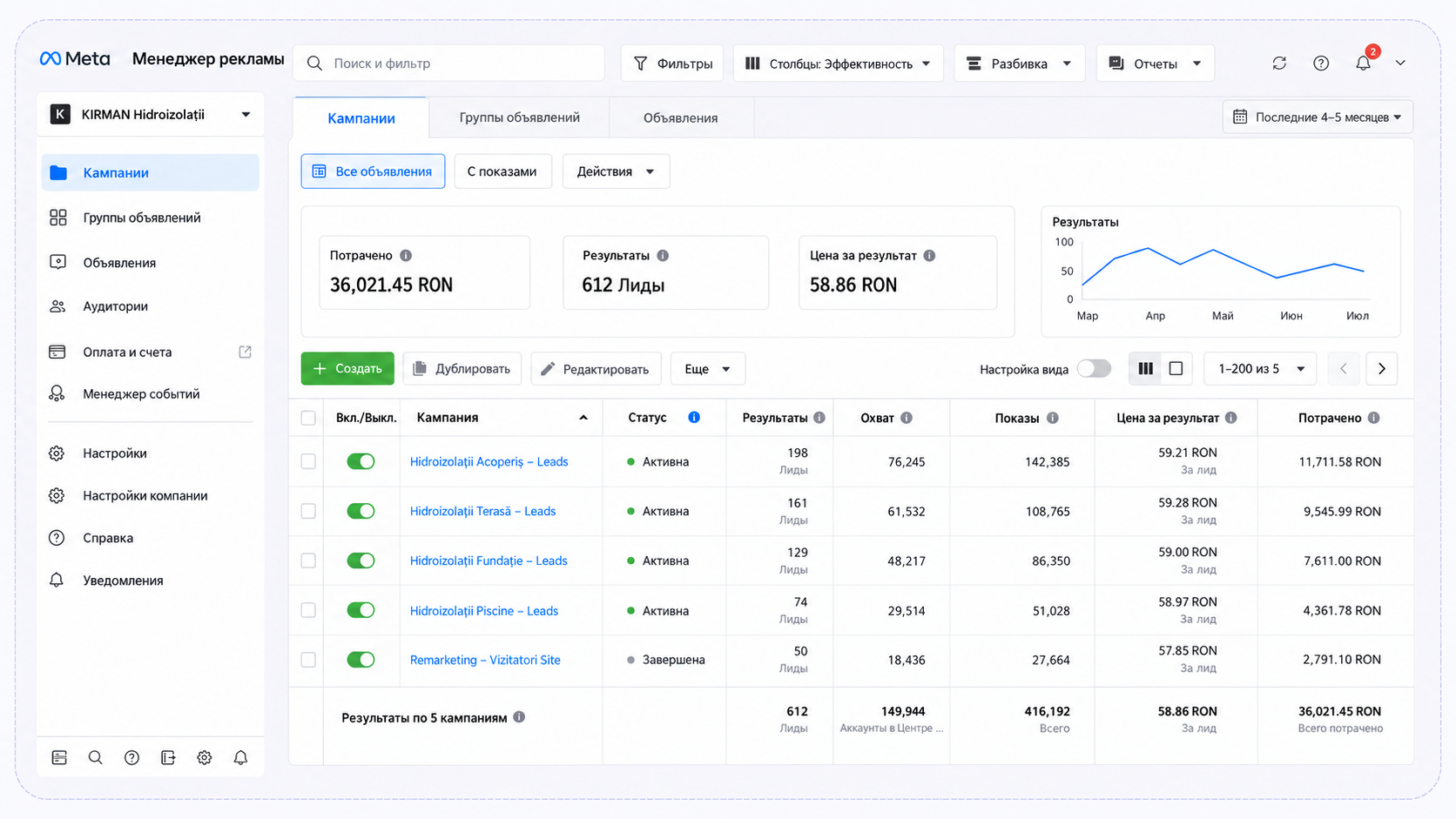Toggle off Hidroizolații Fundație – Leads campaign

[x=361, y=561]
